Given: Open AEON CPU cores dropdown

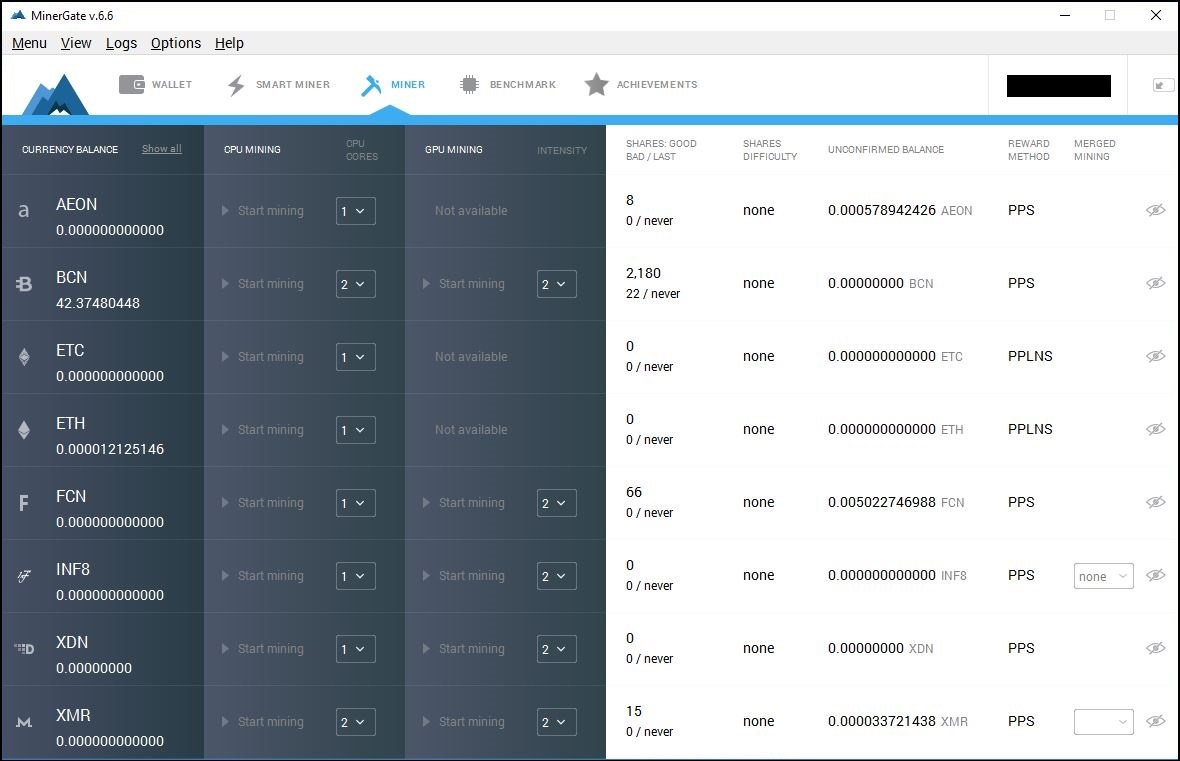Looking at the screenshot, I should [355, 211].
